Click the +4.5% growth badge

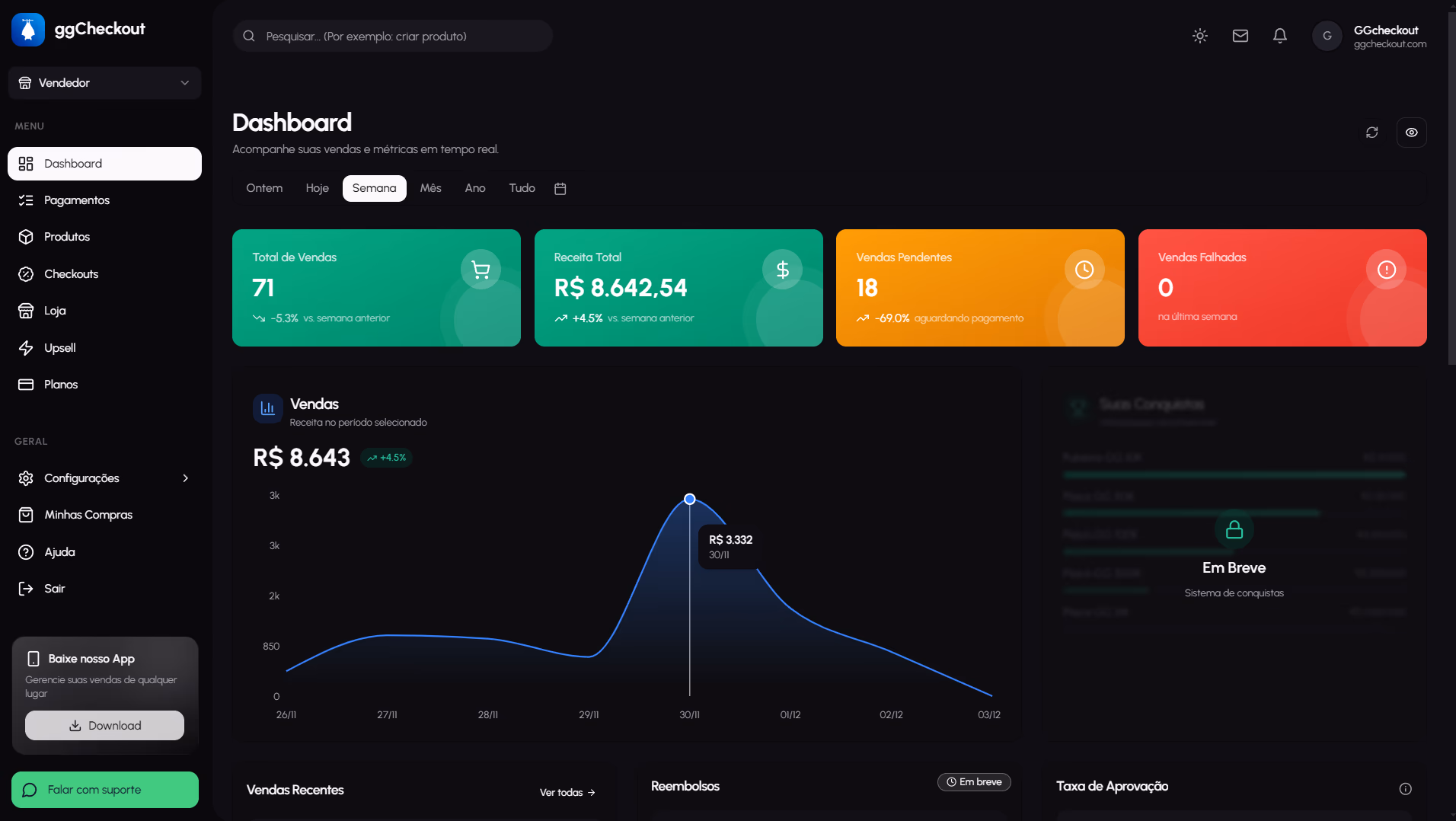point(387,458)
